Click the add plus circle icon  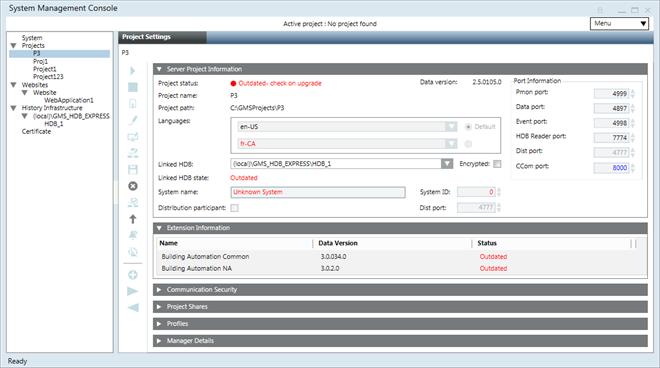(x=133, y=275)
